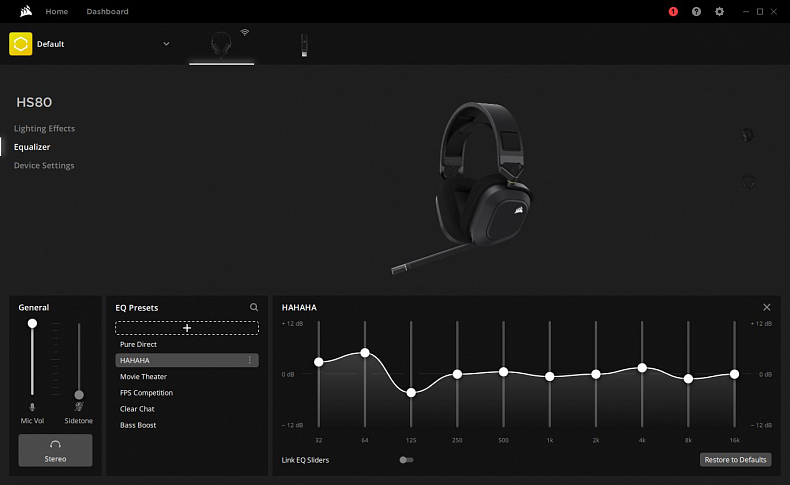Click the Sidetone slider handle
Viewport: 790px width, 485px height.
pyautogui.click(x=79, y=395)
